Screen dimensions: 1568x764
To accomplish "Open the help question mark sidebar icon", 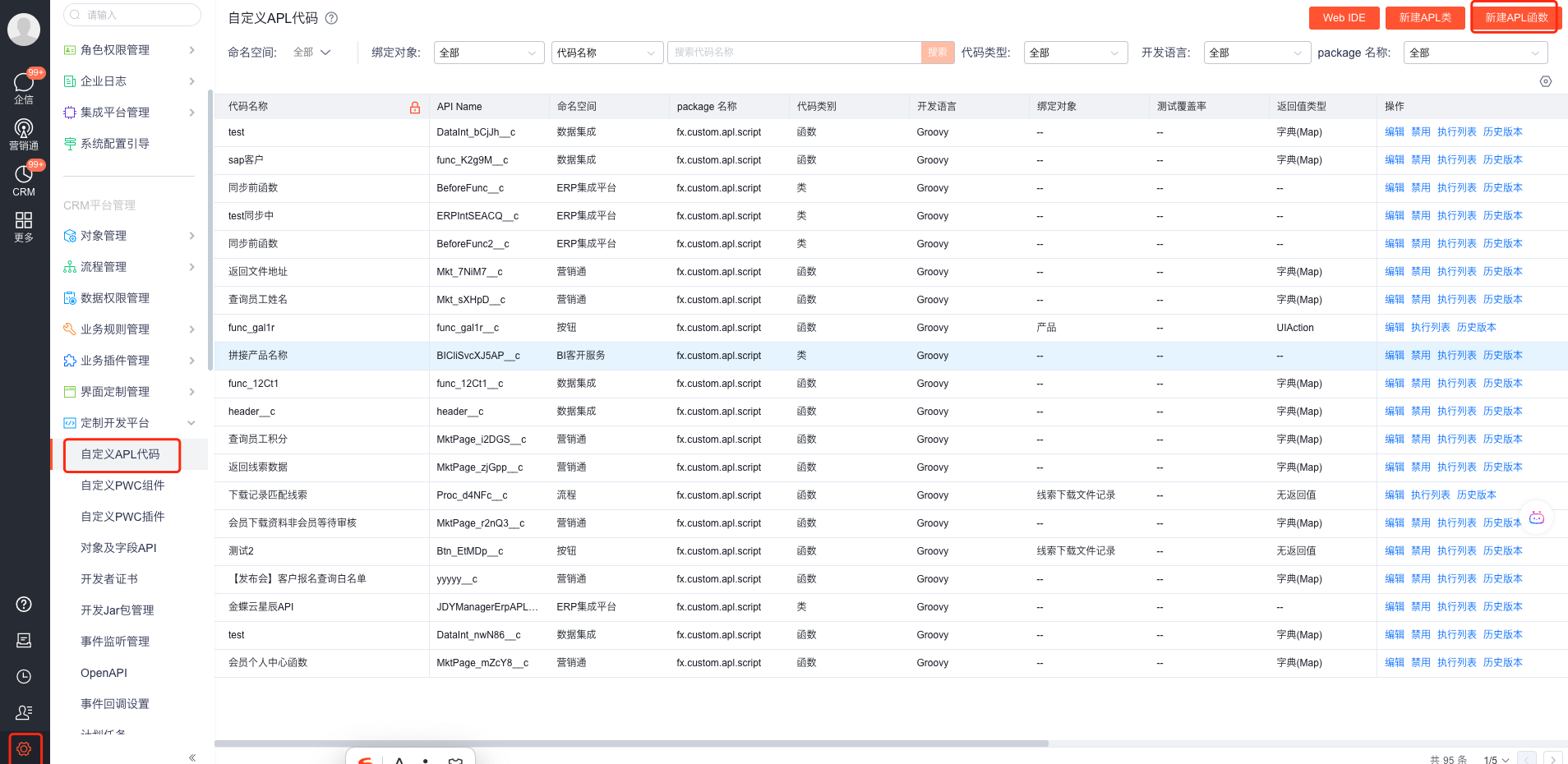I will tap(24, 604).
